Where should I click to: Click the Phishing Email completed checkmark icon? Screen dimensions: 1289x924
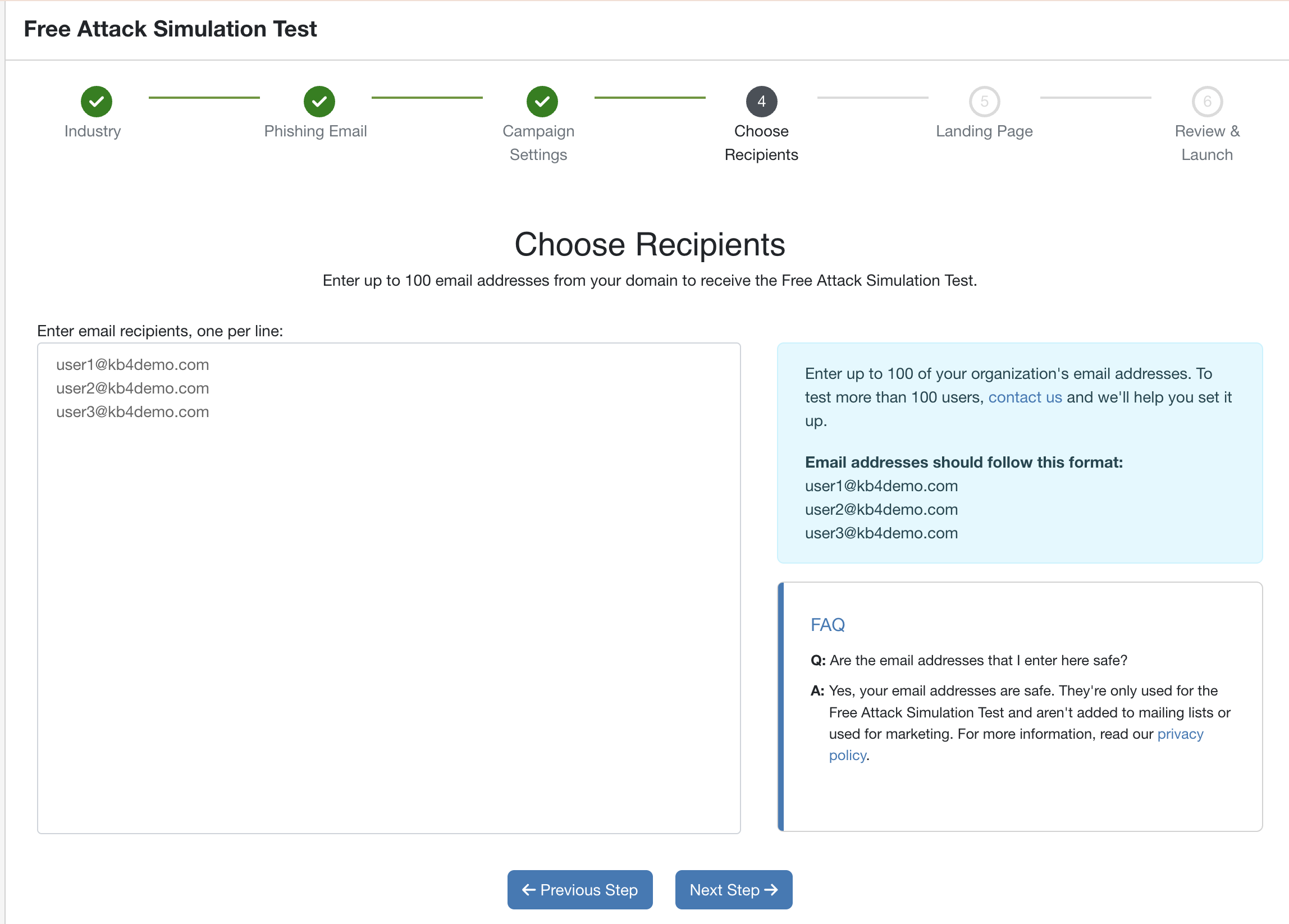click(319, 102)
